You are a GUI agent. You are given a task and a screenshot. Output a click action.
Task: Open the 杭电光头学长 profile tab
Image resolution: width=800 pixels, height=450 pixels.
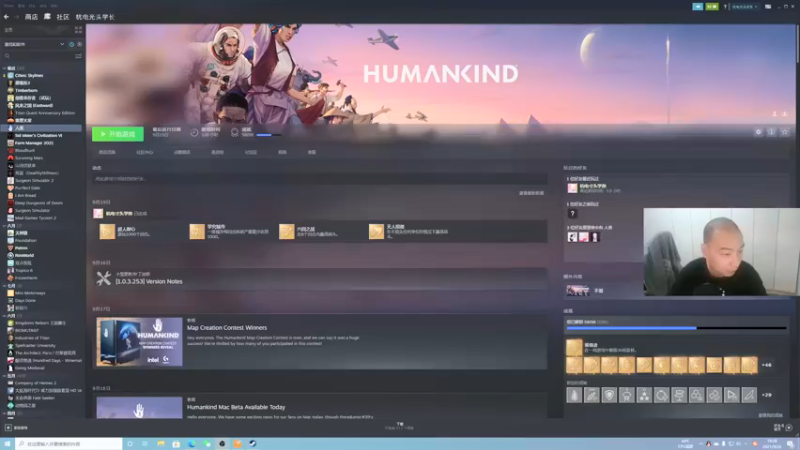click(x=95, y=17)
